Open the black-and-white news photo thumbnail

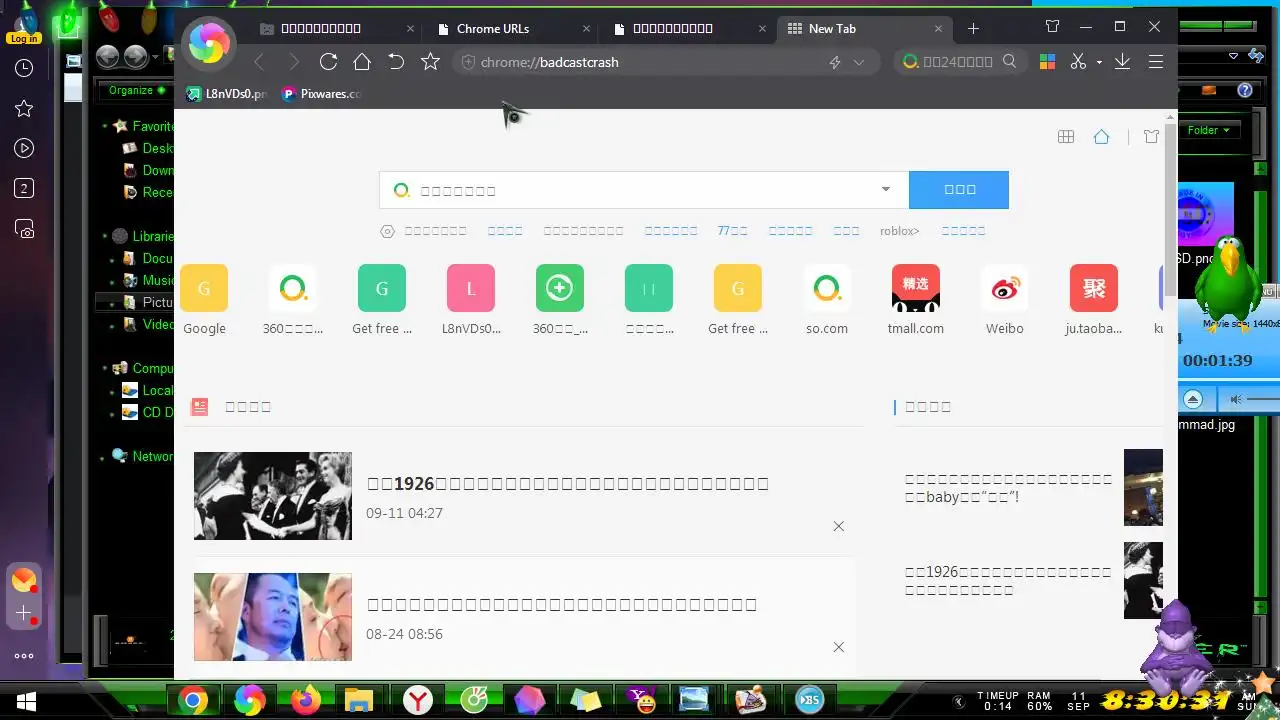point(273,496)
